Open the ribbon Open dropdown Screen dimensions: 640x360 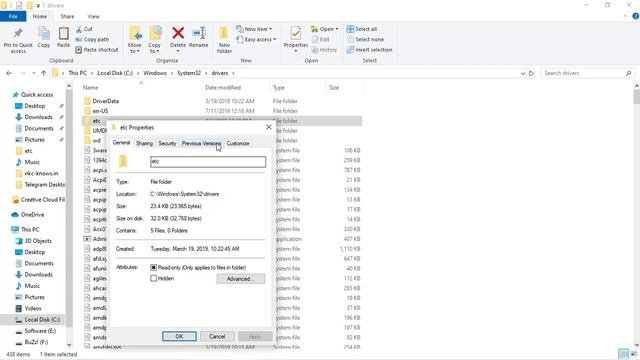(325, 29)
